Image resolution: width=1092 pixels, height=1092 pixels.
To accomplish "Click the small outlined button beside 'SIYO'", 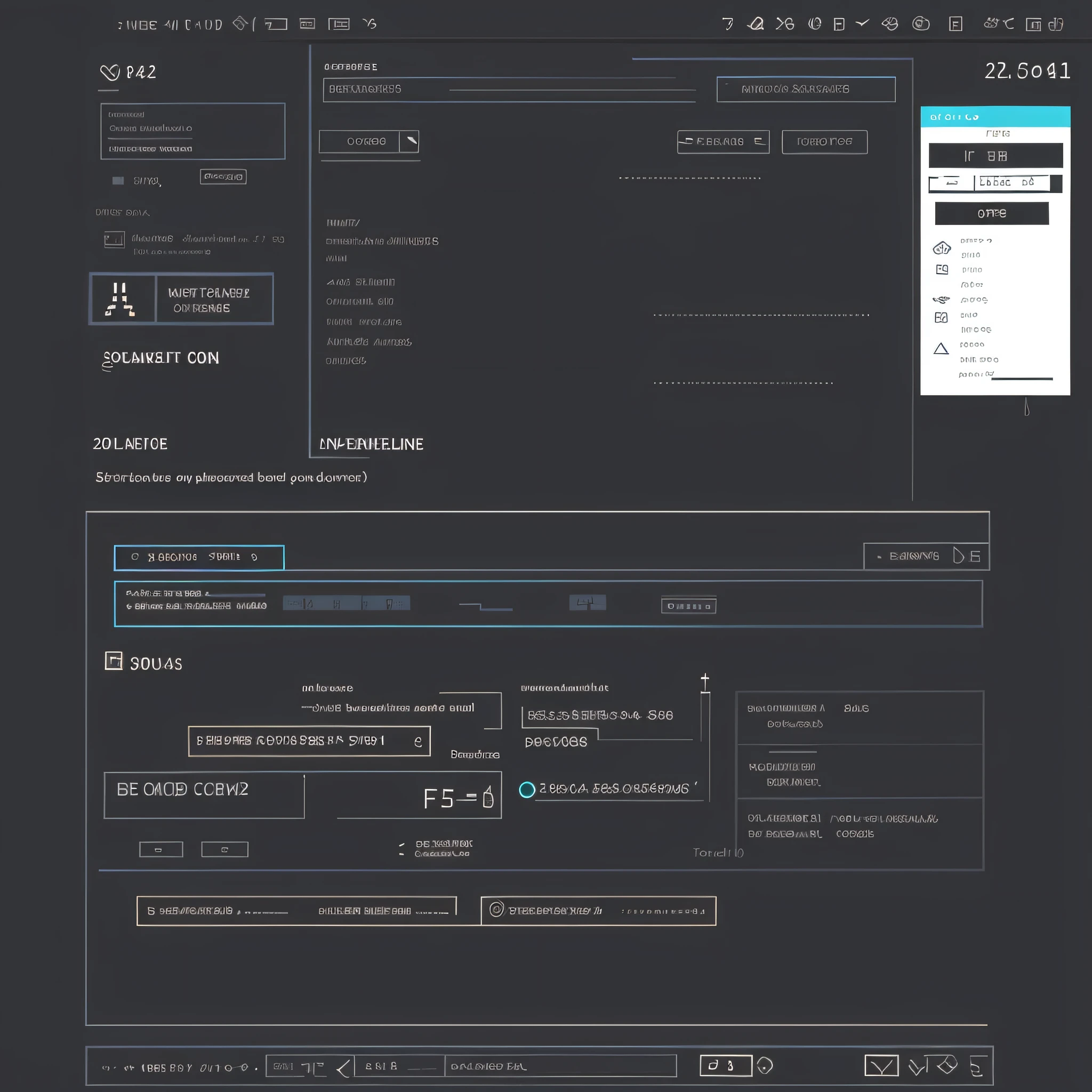I will click(x=223, y=177).
